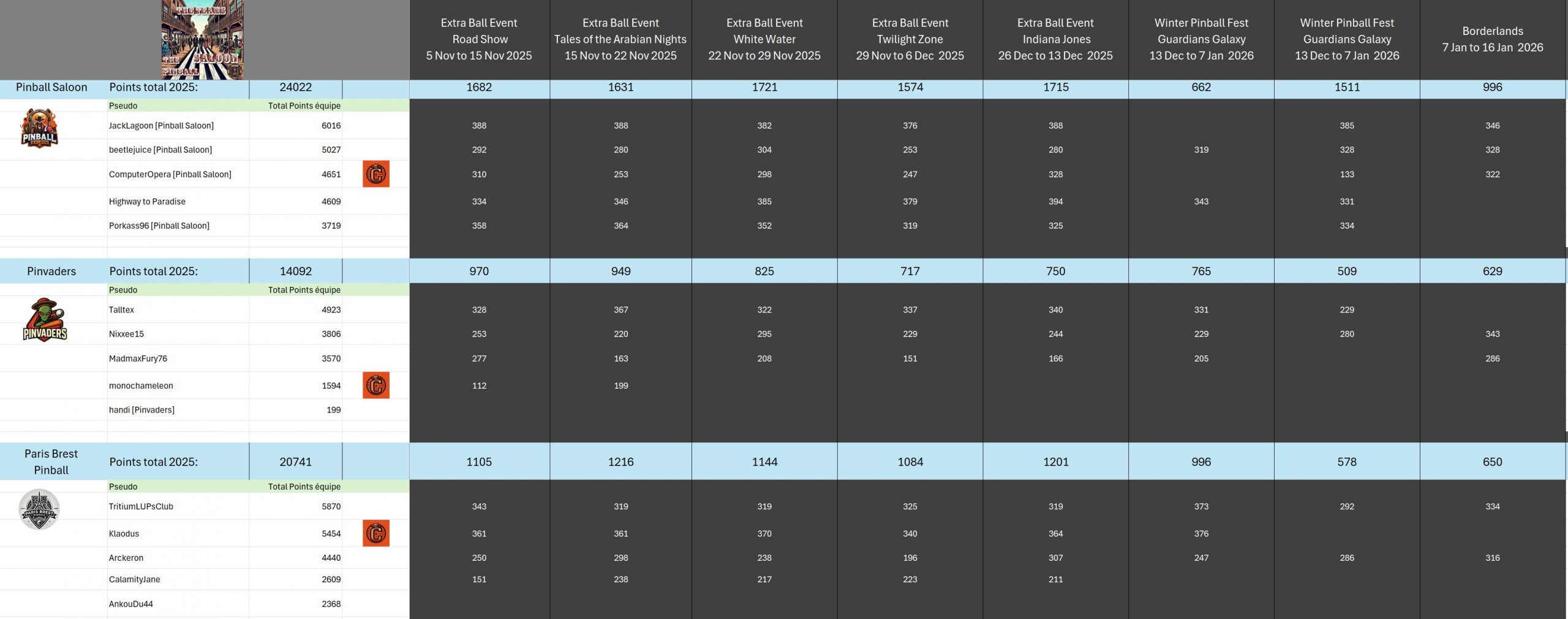Screen dimensions: 1568x619
Task: Click the captain badge beside monochameleon
Action: [375, 385]
